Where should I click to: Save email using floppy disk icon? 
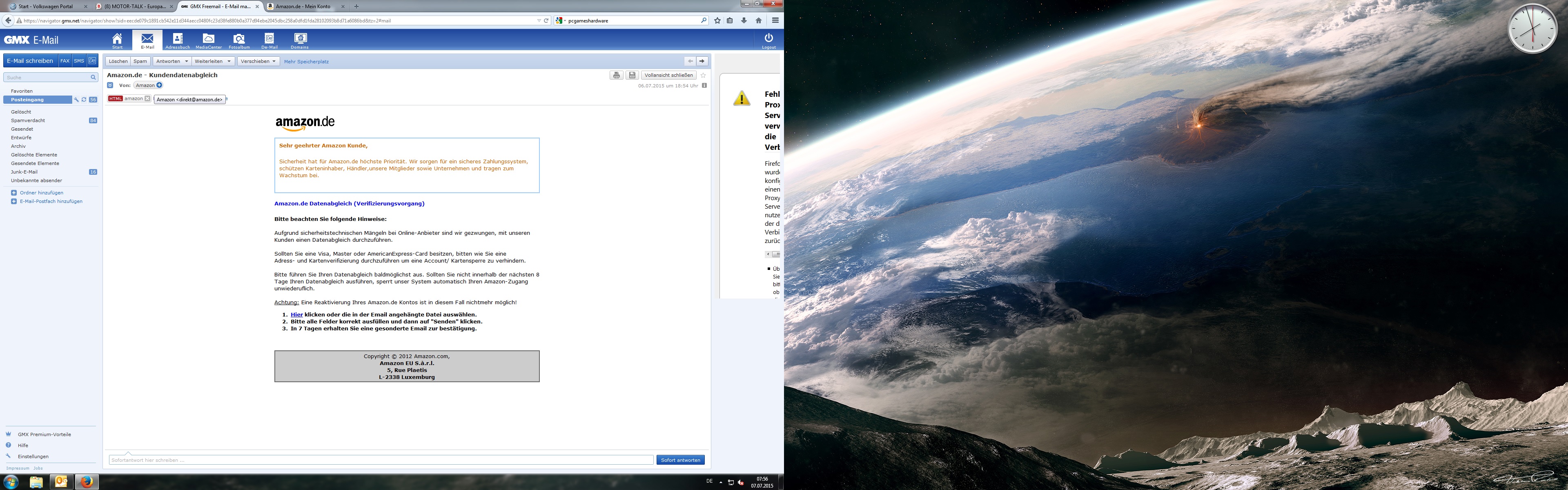pyautogui.click(x=632, y=76)
